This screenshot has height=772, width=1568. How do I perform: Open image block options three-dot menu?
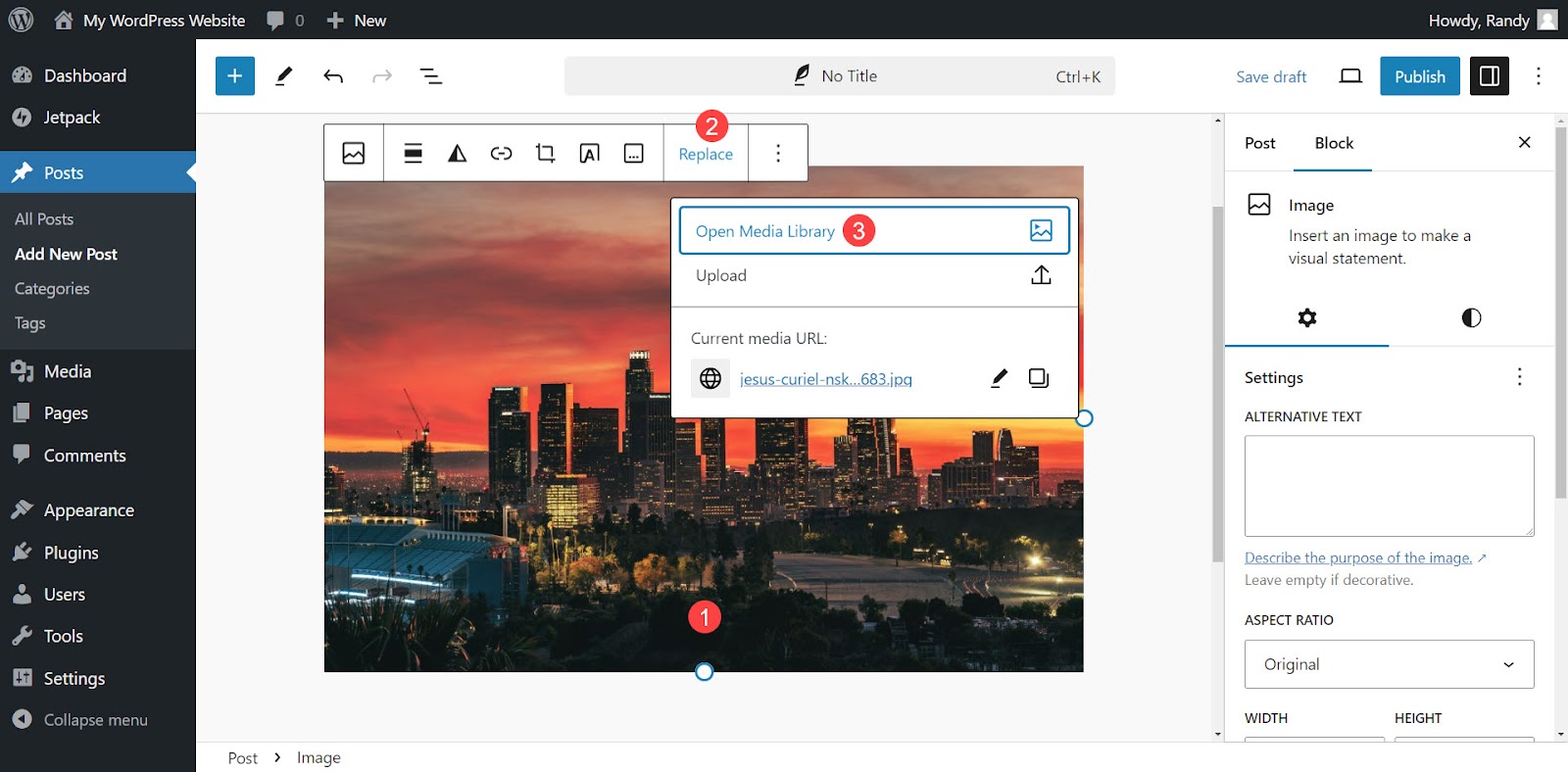[778, 153]
